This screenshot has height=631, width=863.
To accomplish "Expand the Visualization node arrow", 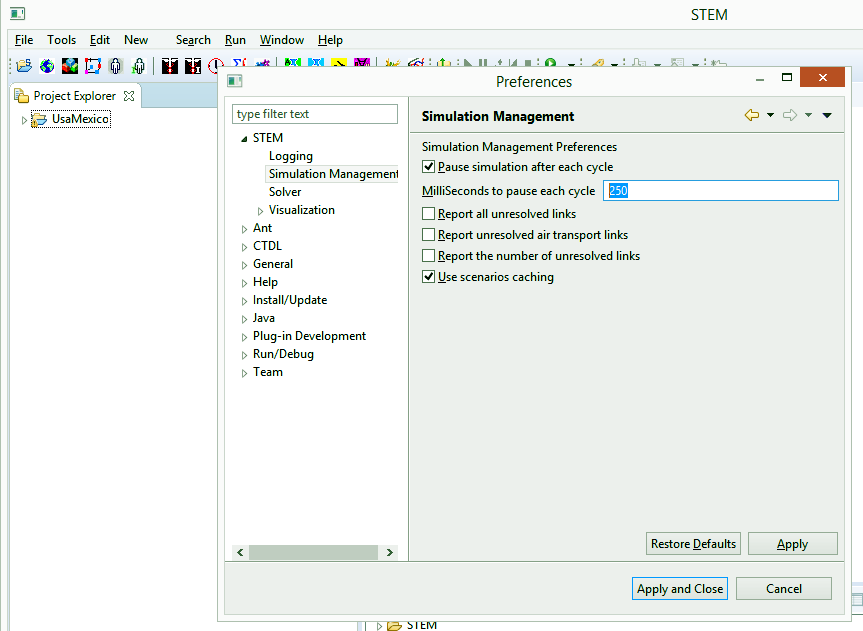I will pyautogui.click(x=260, y=211).
